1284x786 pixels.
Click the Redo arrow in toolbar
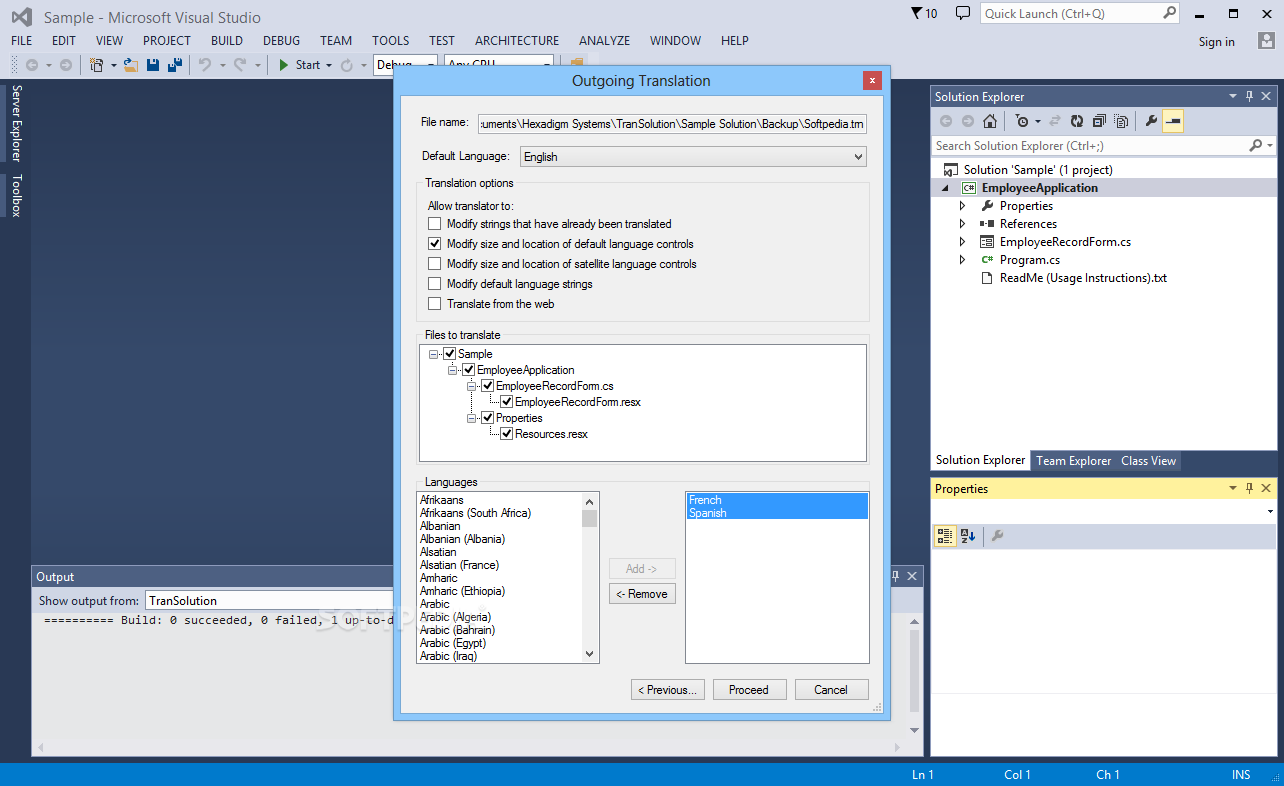coord(240,65)
